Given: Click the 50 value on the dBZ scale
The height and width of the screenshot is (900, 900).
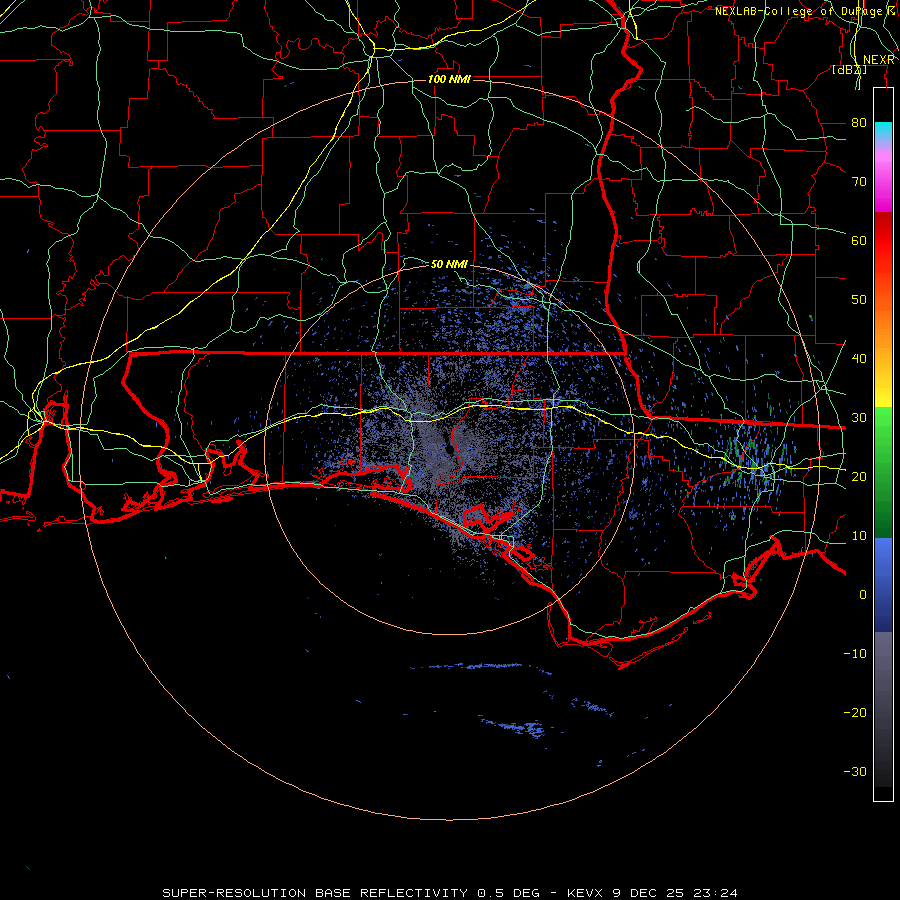Looking at the screenshot, I should pos(859,300).
